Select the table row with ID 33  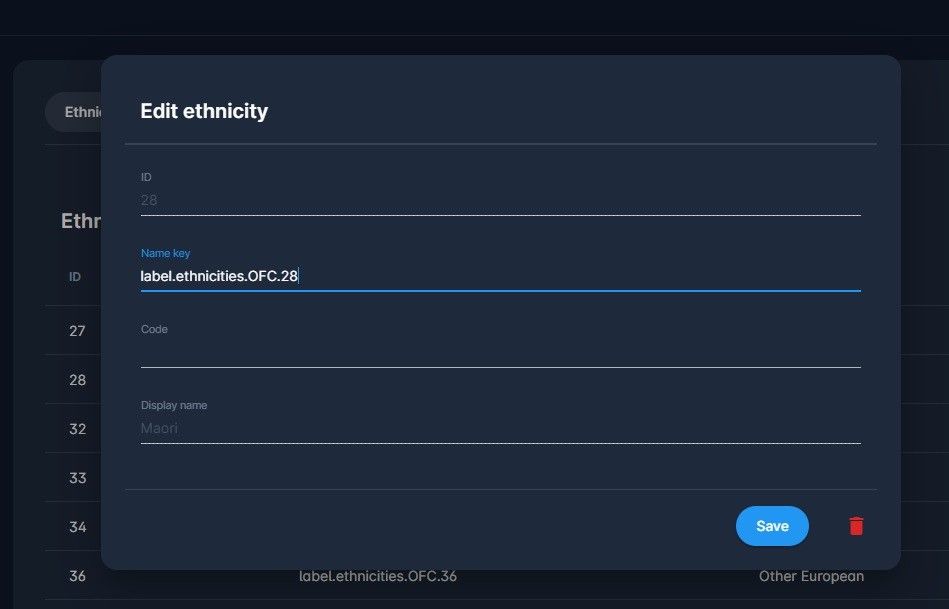pos(75,477)
